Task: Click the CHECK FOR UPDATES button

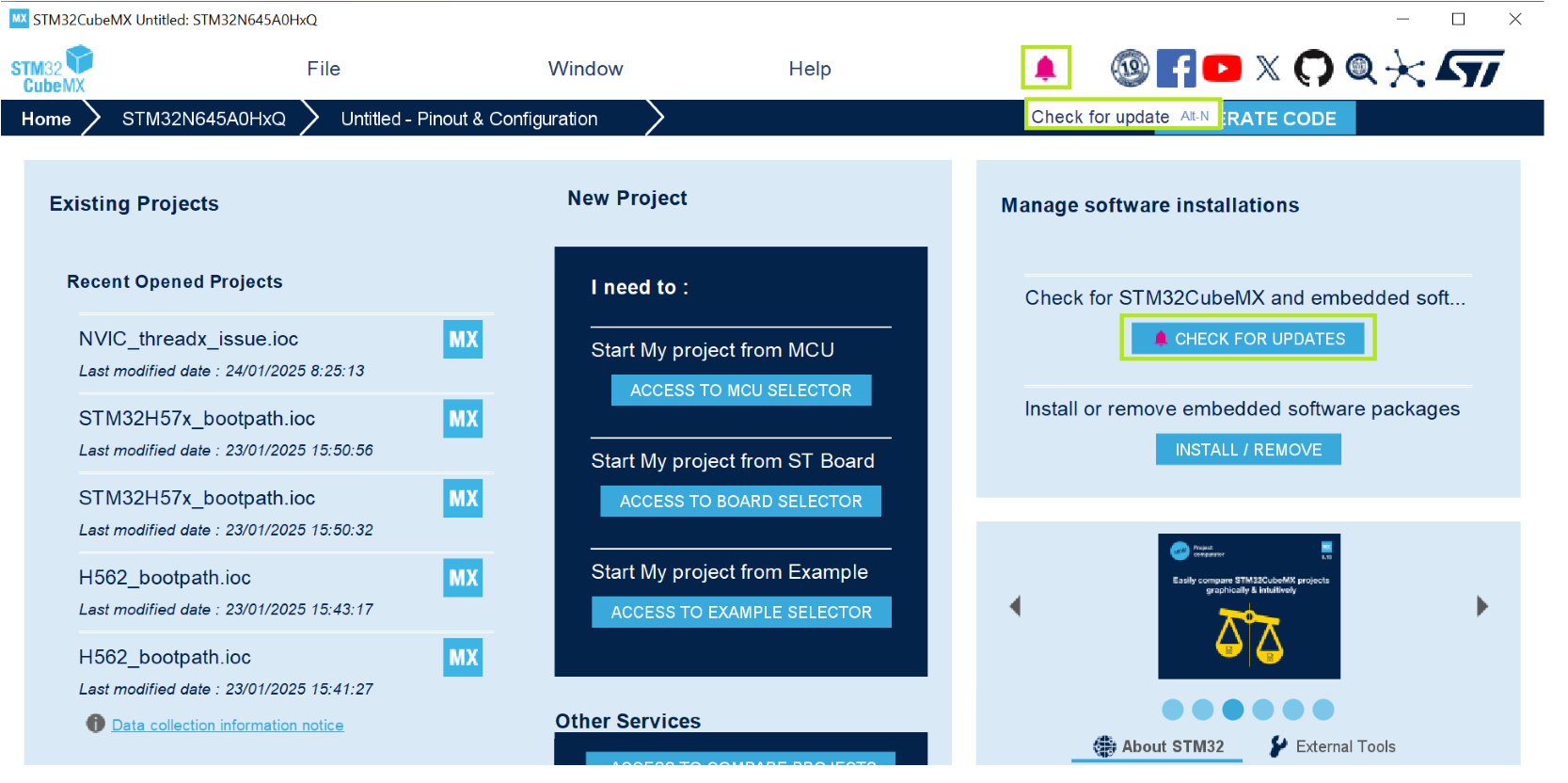Action: click(1248, 339)
